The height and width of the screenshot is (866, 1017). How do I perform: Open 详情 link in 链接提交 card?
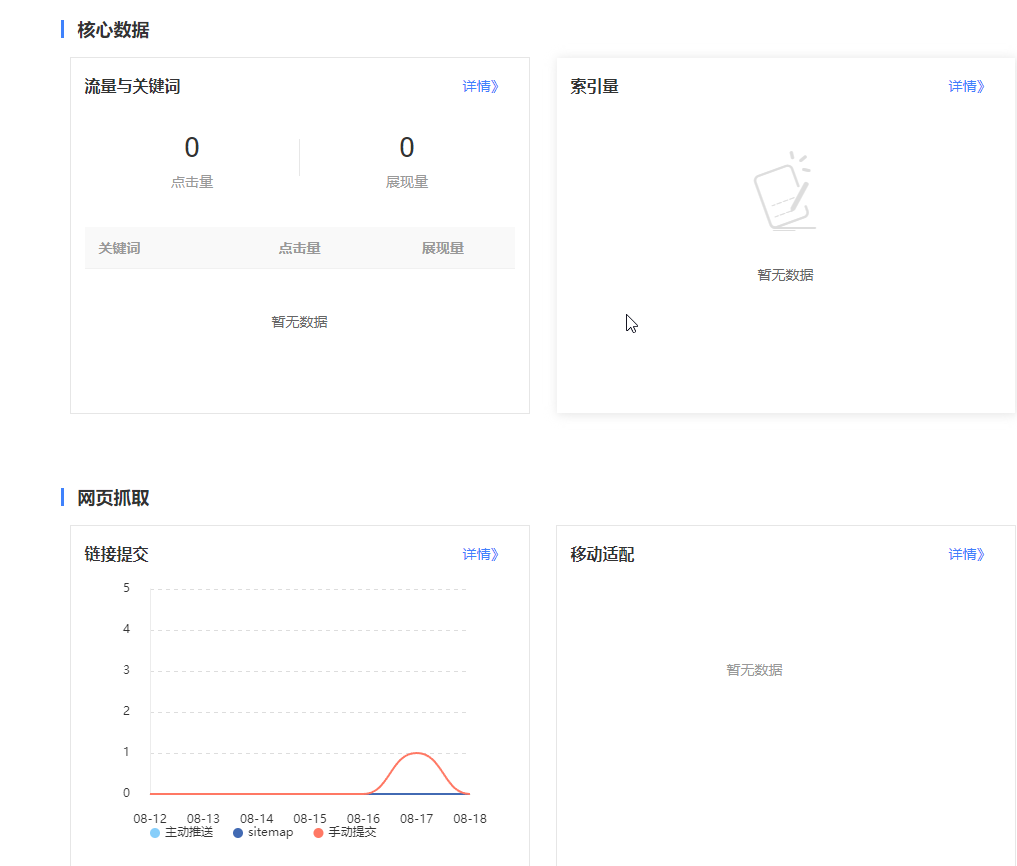480,555
